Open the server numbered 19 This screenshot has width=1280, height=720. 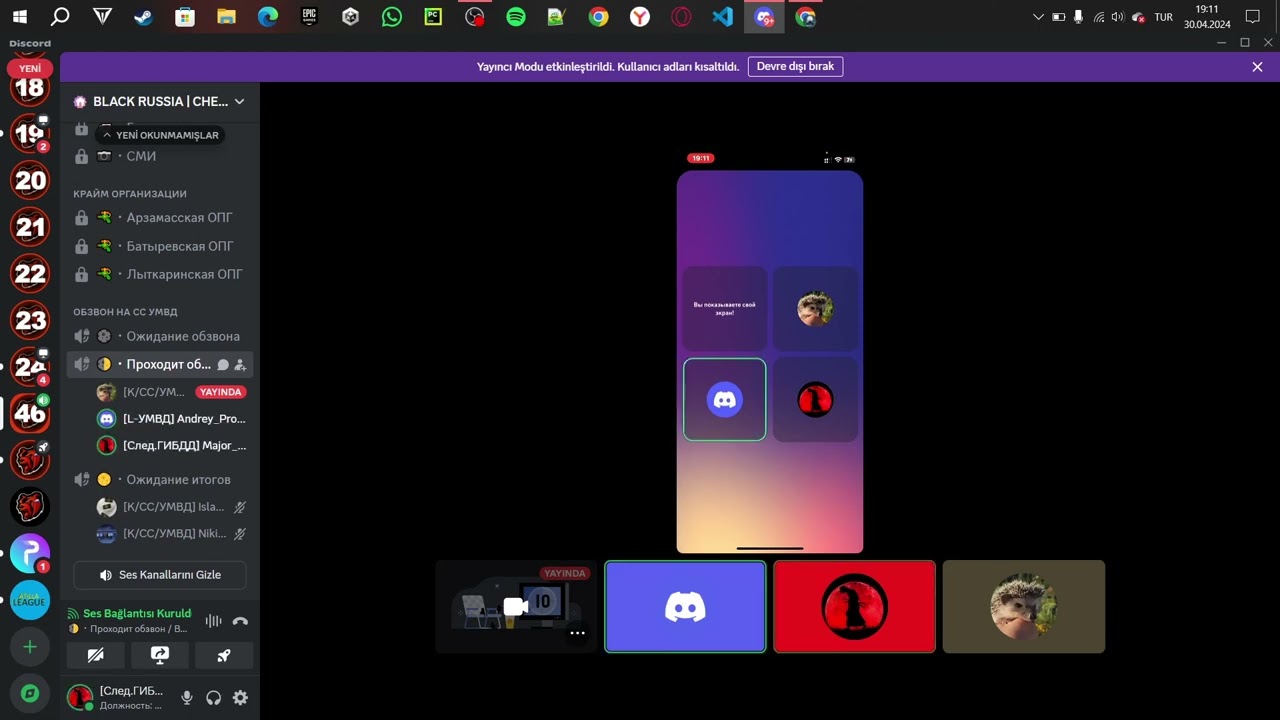click(x=30, y=134)
